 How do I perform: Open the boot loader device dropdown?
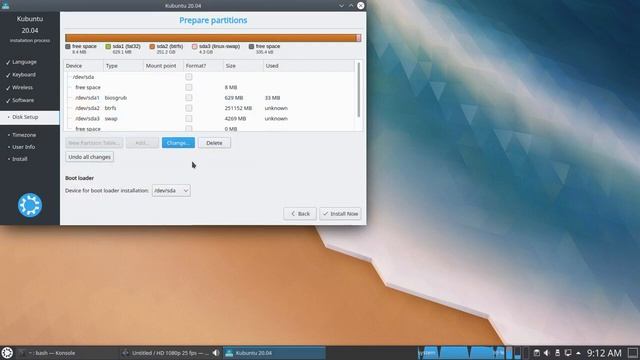coord(171,191)
